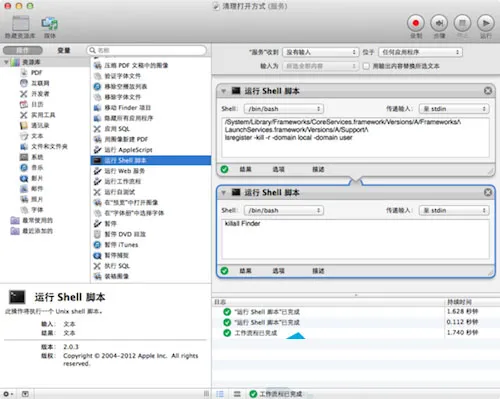500x399 pixels.
Task: Collapse the 资源库 Library tree triangle
Action: (6, 62)
